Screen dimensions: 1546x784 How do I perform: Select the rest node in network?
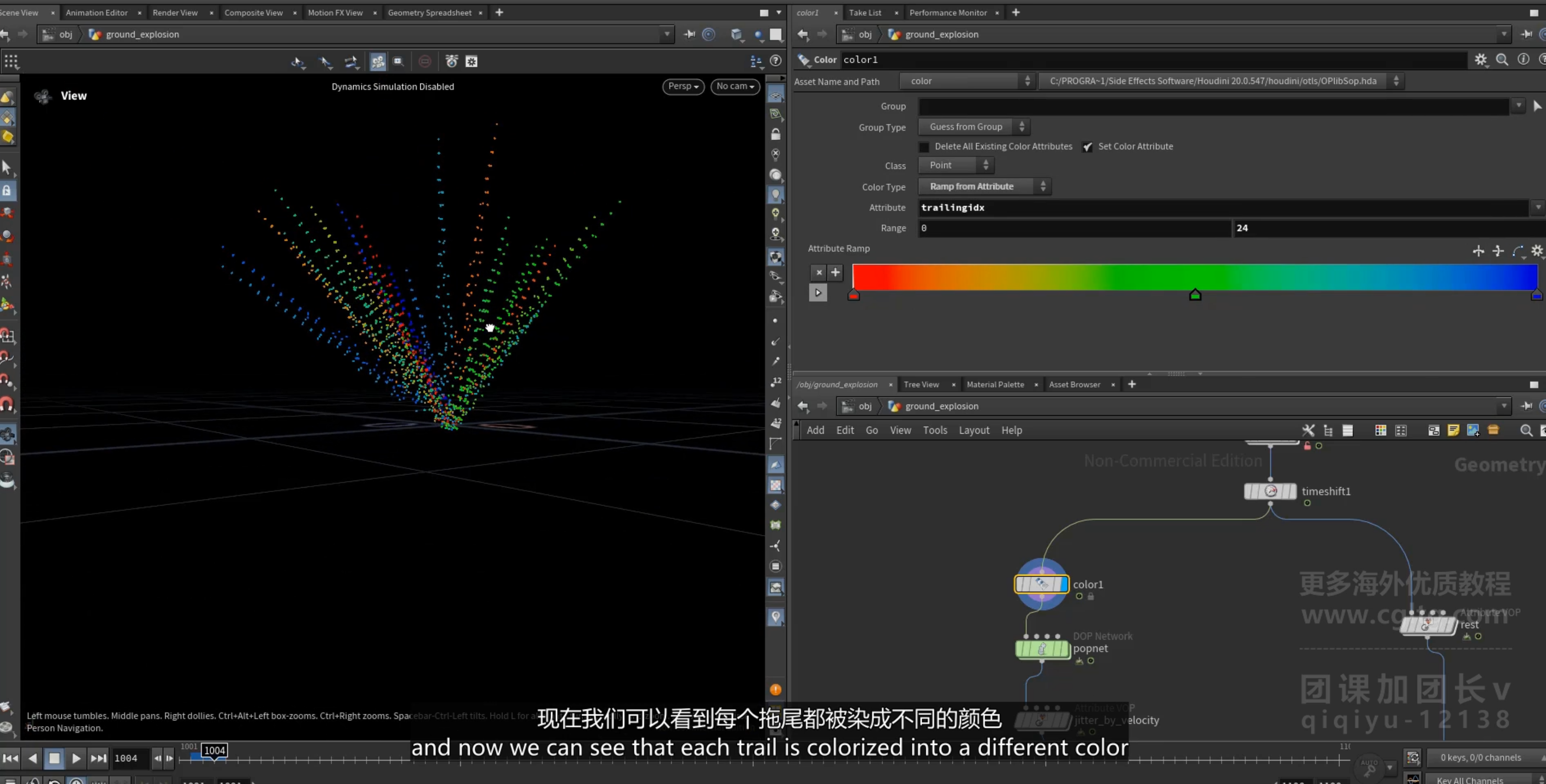click(1428, 625)
